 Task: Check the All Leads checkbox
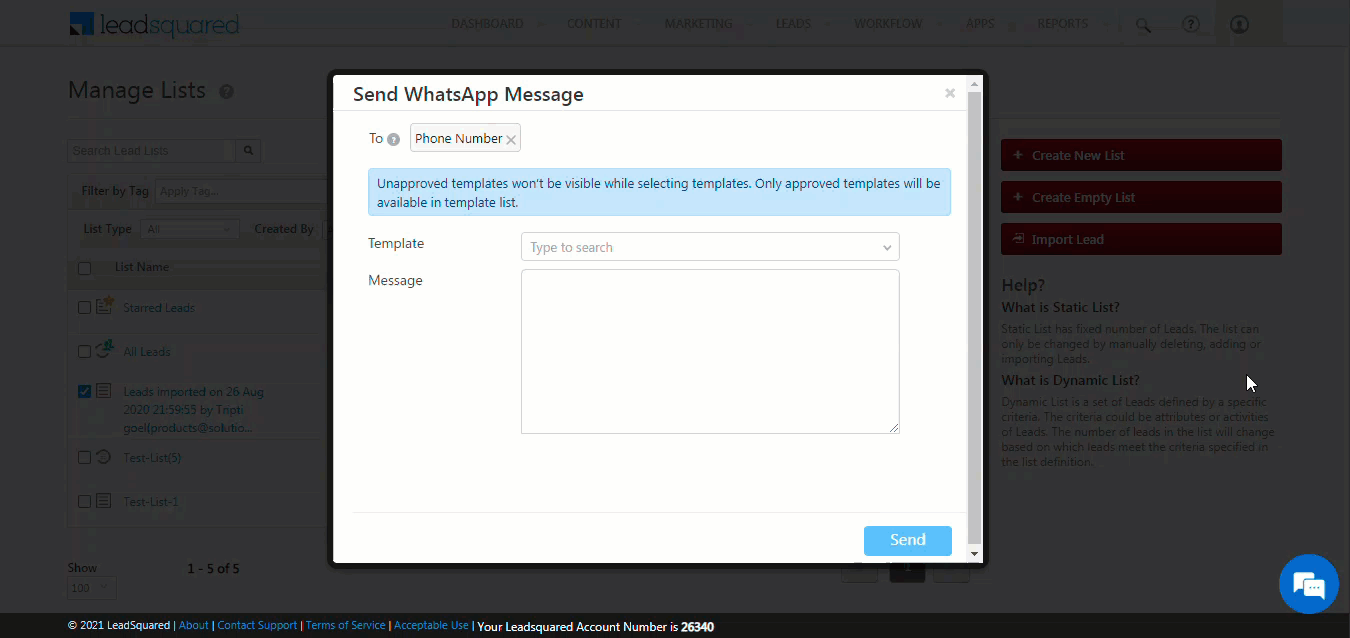85,352
